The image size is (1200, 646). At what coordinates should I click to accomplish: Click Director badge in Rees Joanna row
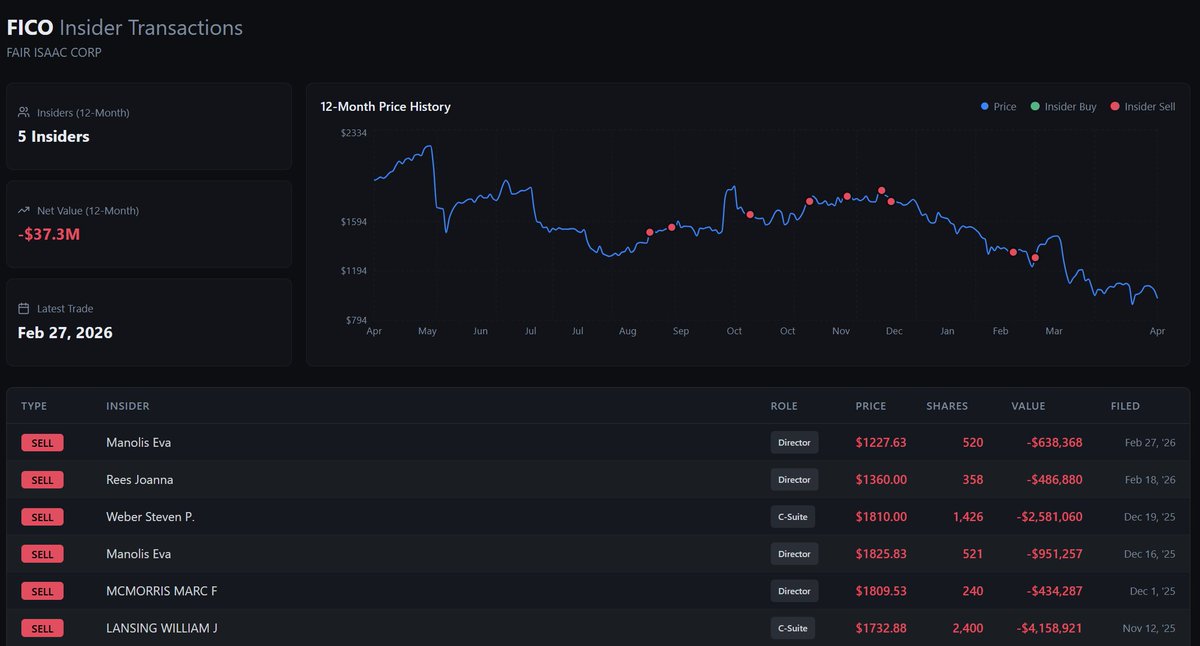[794, 479]
